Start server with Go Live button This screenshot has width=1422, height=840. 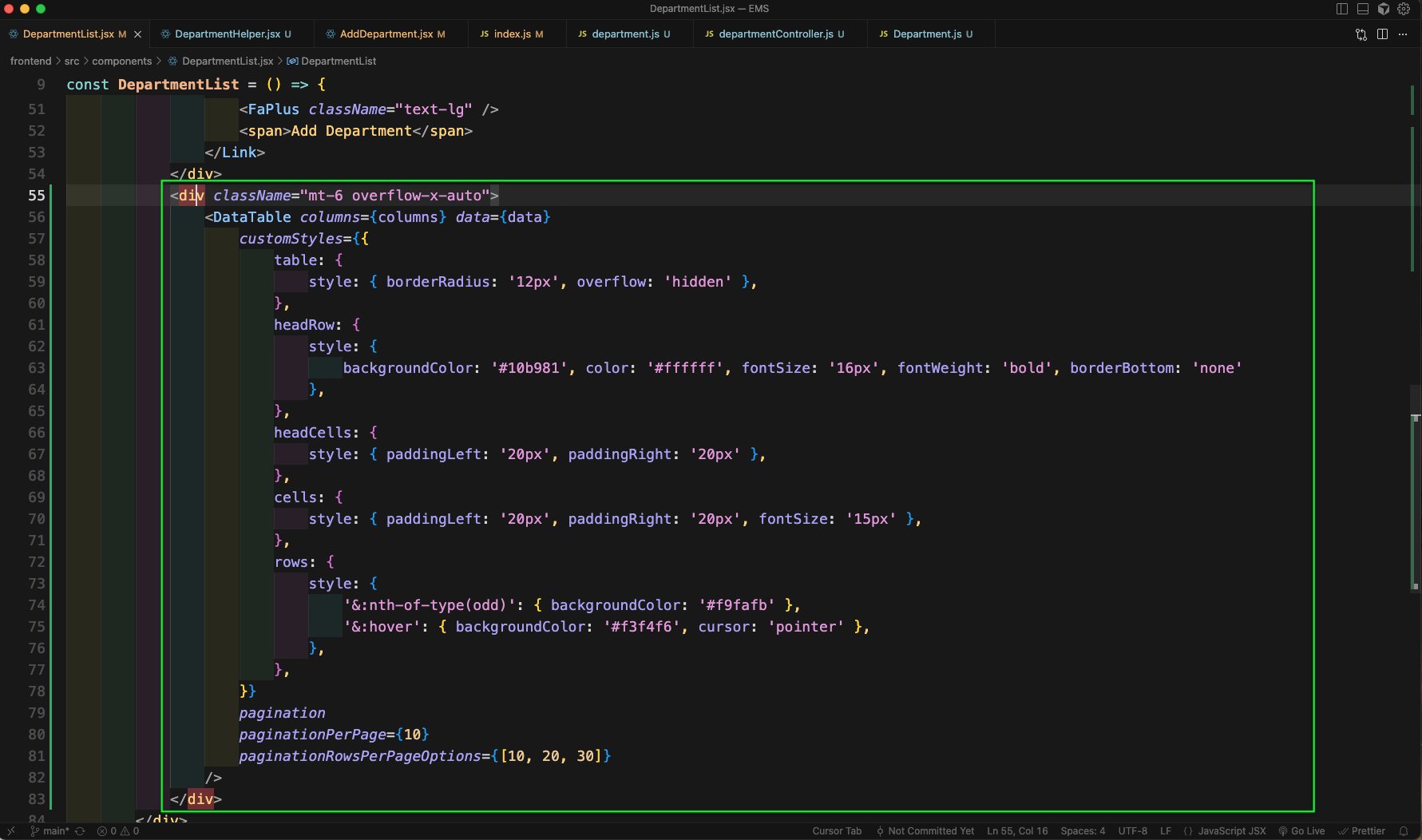tap(1301, 831)
